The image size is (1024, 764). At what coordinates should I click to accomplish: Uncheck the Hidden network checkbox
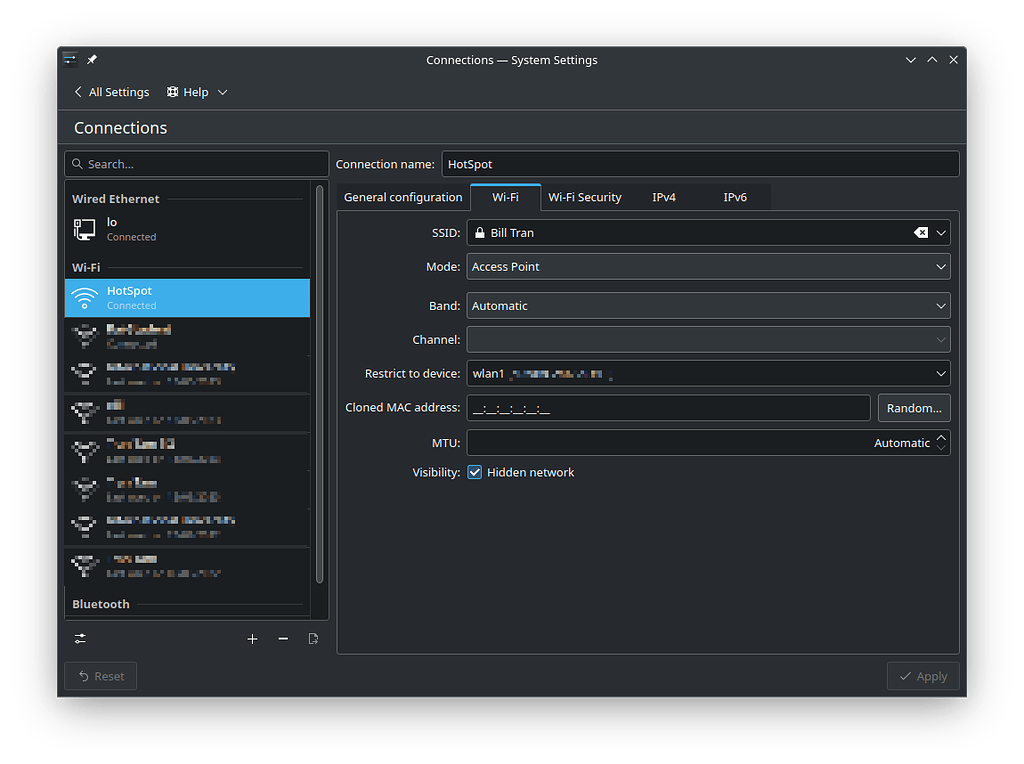(x=475, y=472)
